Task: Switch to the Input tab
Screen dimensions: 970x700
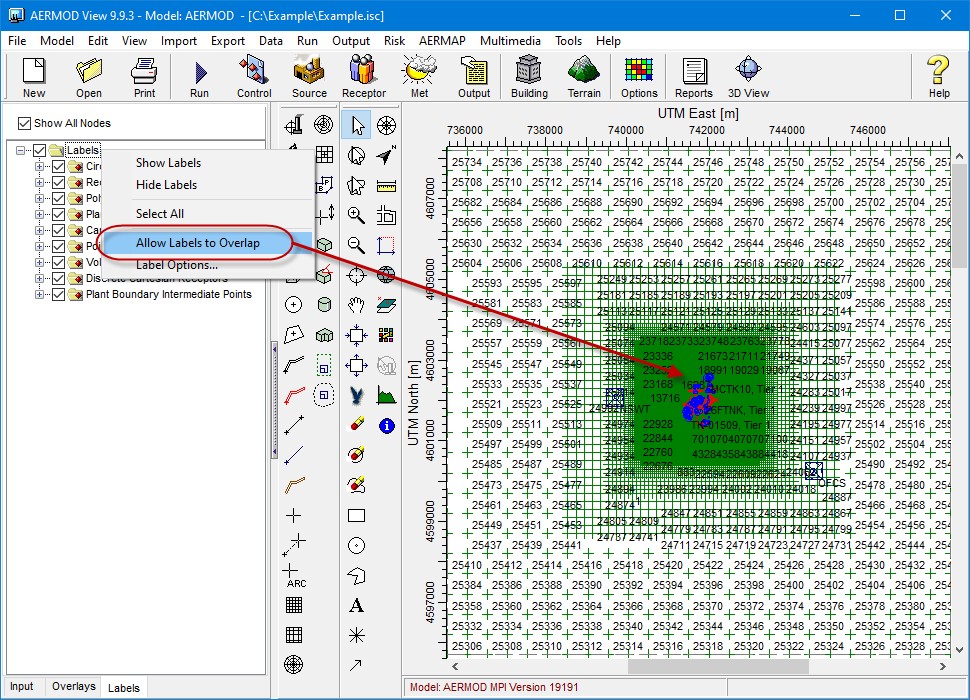Action: tap(22, 686)
